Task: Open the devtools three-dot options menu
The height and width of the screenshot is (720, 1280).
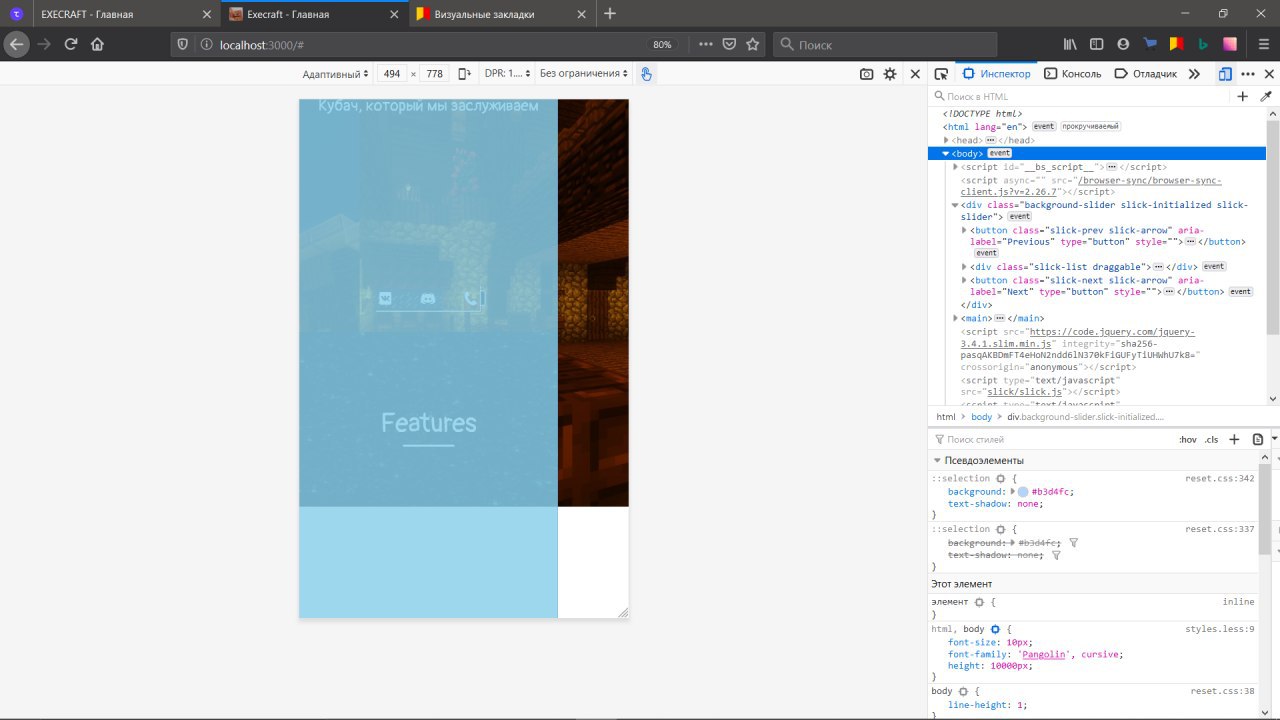Action: pyautogui.click(x=1248, y=74)
